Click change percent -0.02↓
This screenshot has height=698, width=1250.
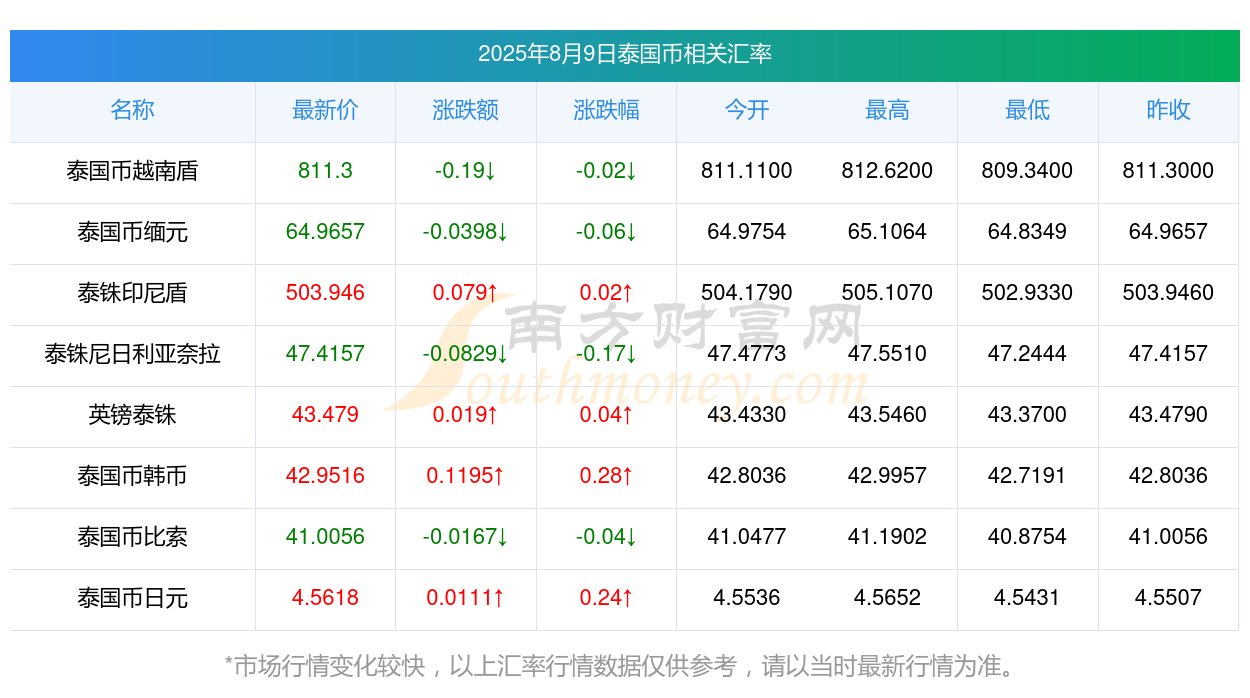pyautogui.click(x=606, y=171)
